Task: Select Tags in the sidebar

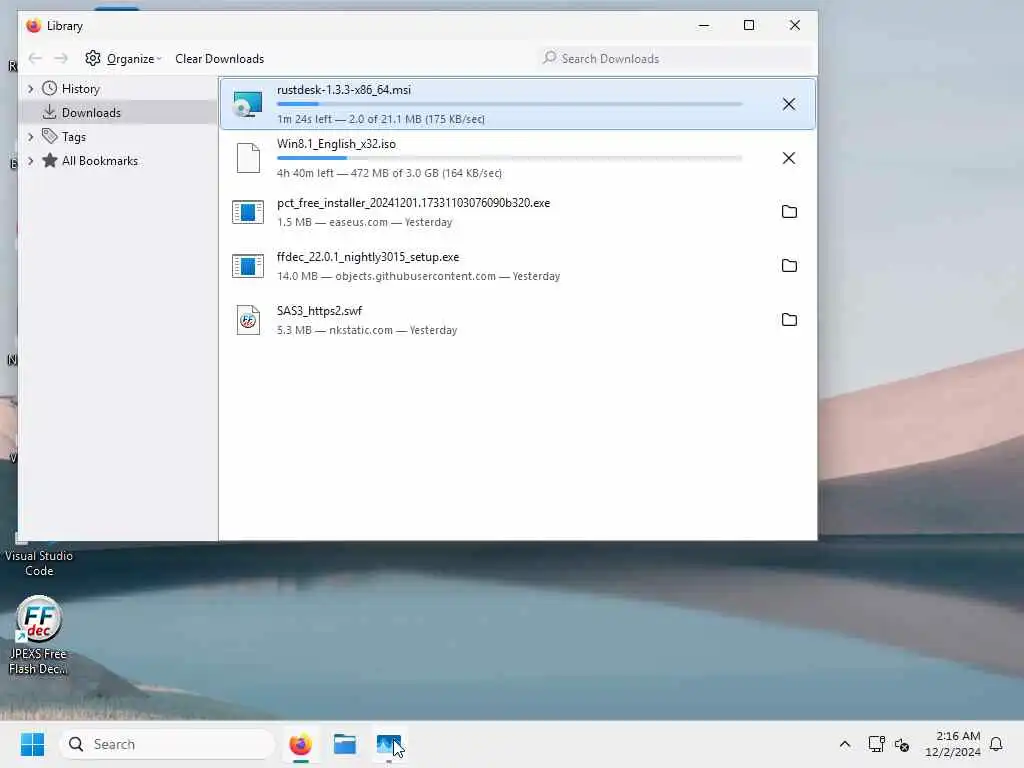Action: 74,136
